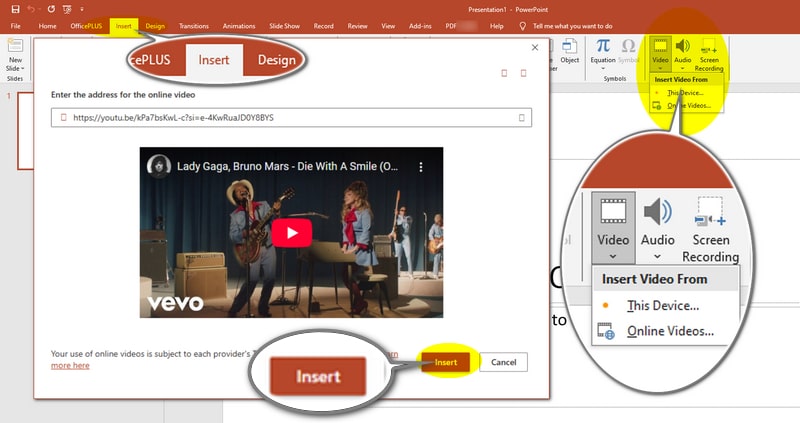Switch to the Transitions tab
800x423 pixels.
[194, 26]
